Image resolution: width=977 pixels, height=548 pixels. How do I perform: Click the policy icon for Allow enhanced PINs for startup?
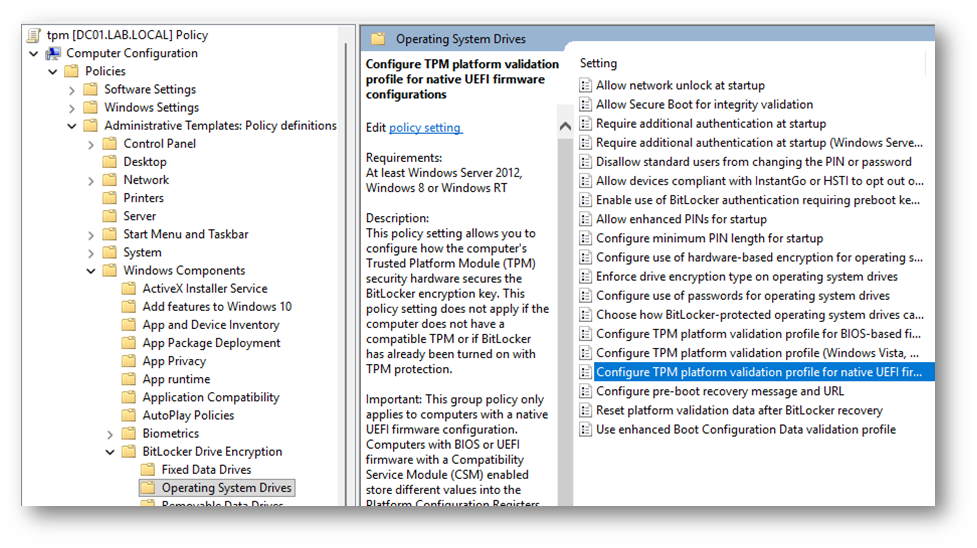tap(586, 220)
